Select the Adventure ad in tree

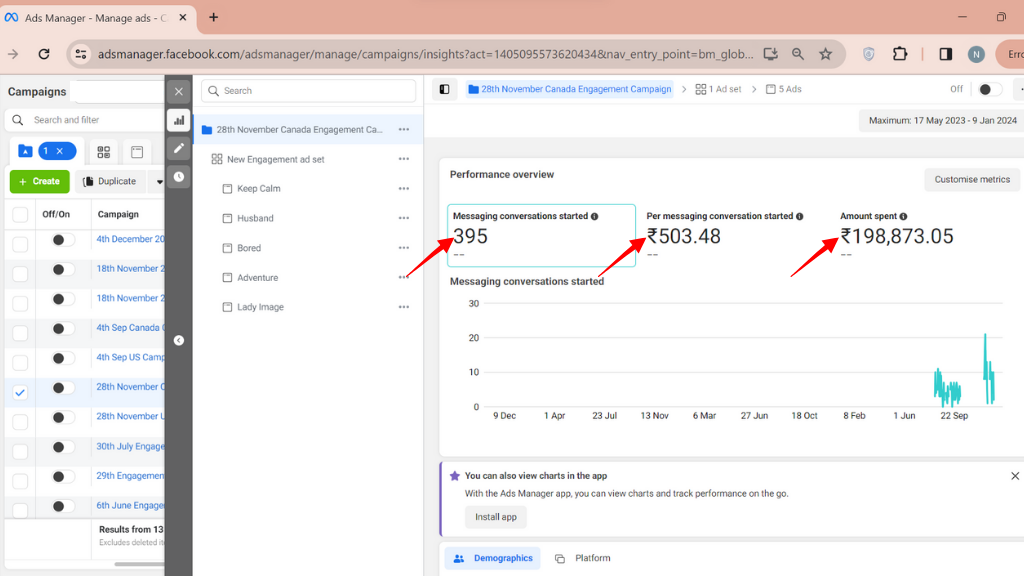coord(257,278)
